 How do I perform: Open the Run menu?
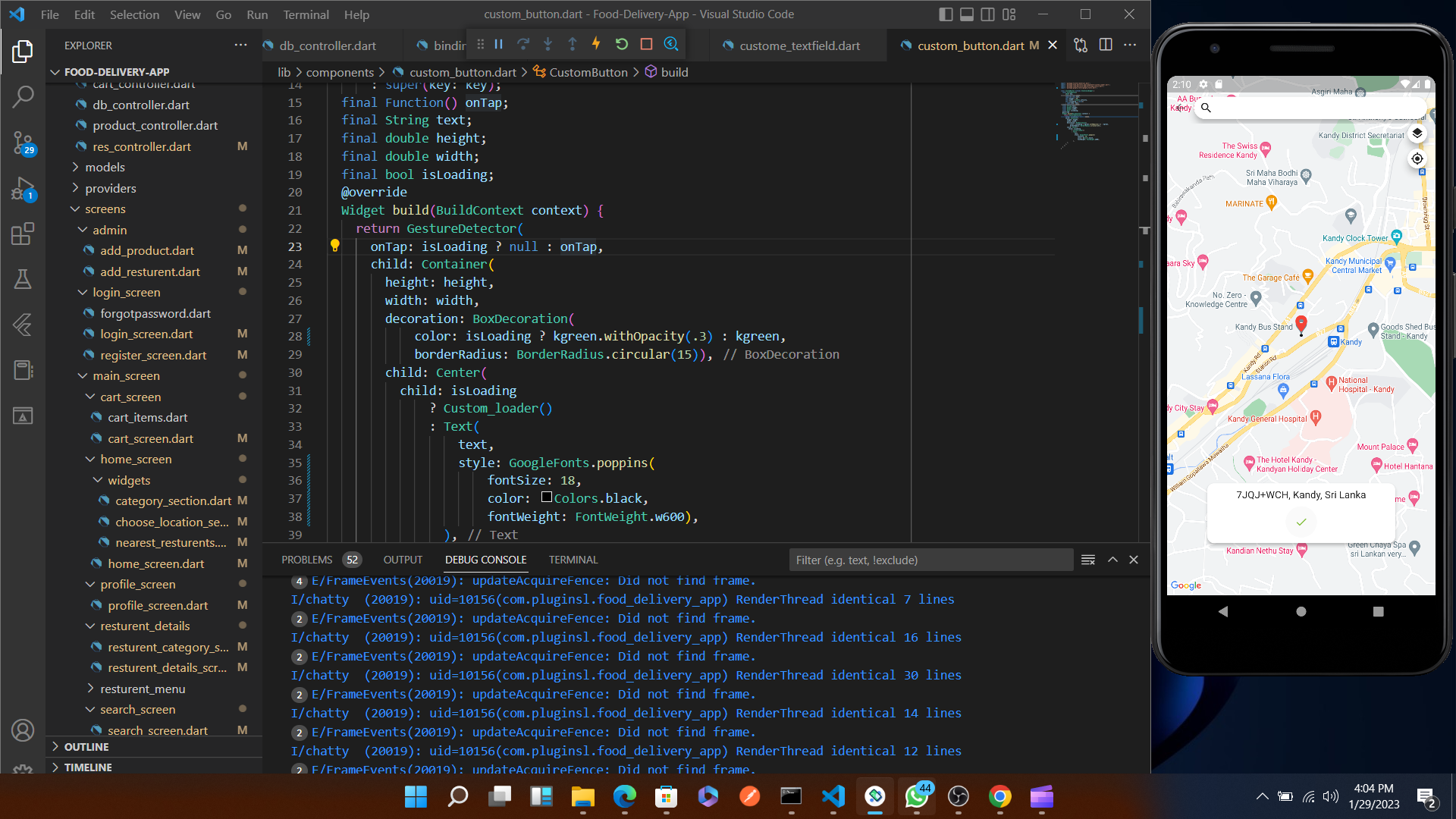point(257,14)
